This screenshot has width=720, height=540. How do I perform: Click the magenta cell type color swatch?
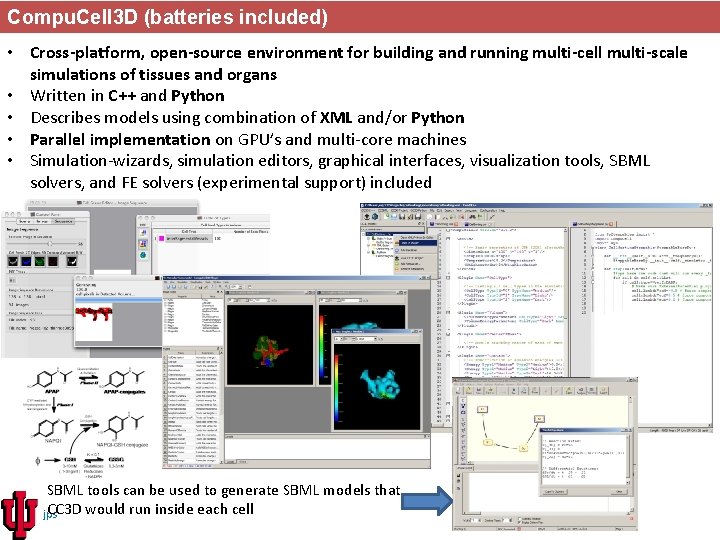pyautogui.click(x=162, y=238)
